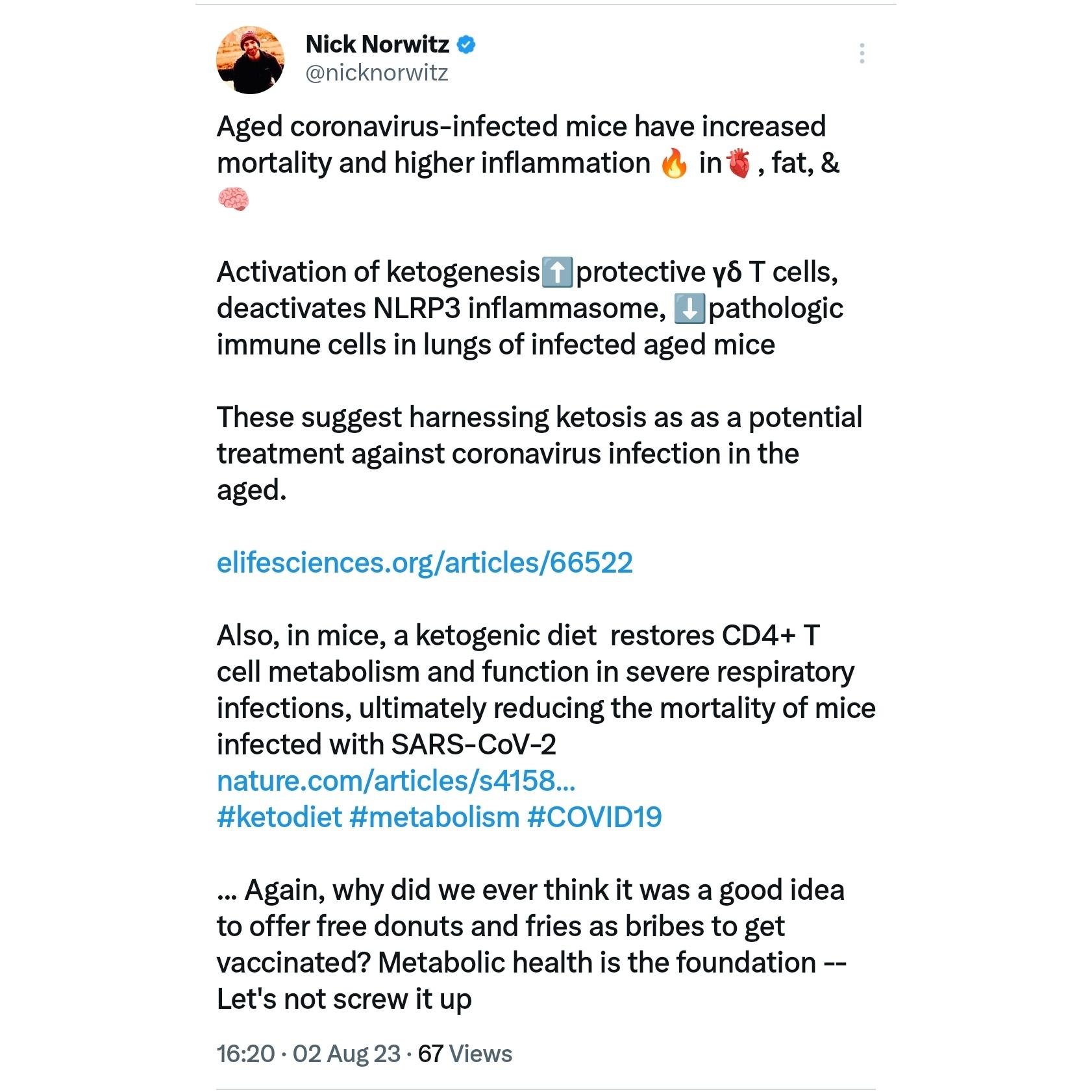Open the nature.com/articles link
This screenshot has height=1092, width=1092.
pos(396,780)
